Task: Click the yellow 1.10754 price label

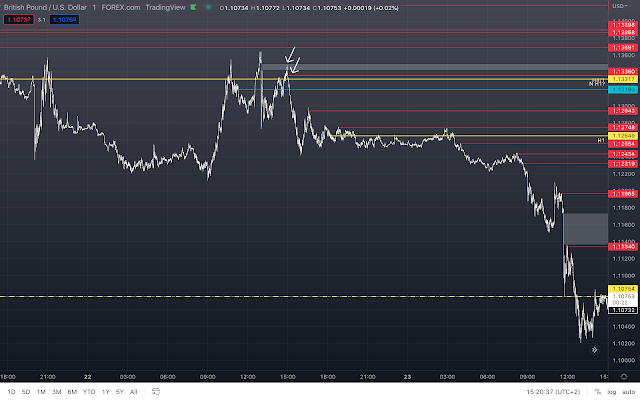Action: point(623,289)
